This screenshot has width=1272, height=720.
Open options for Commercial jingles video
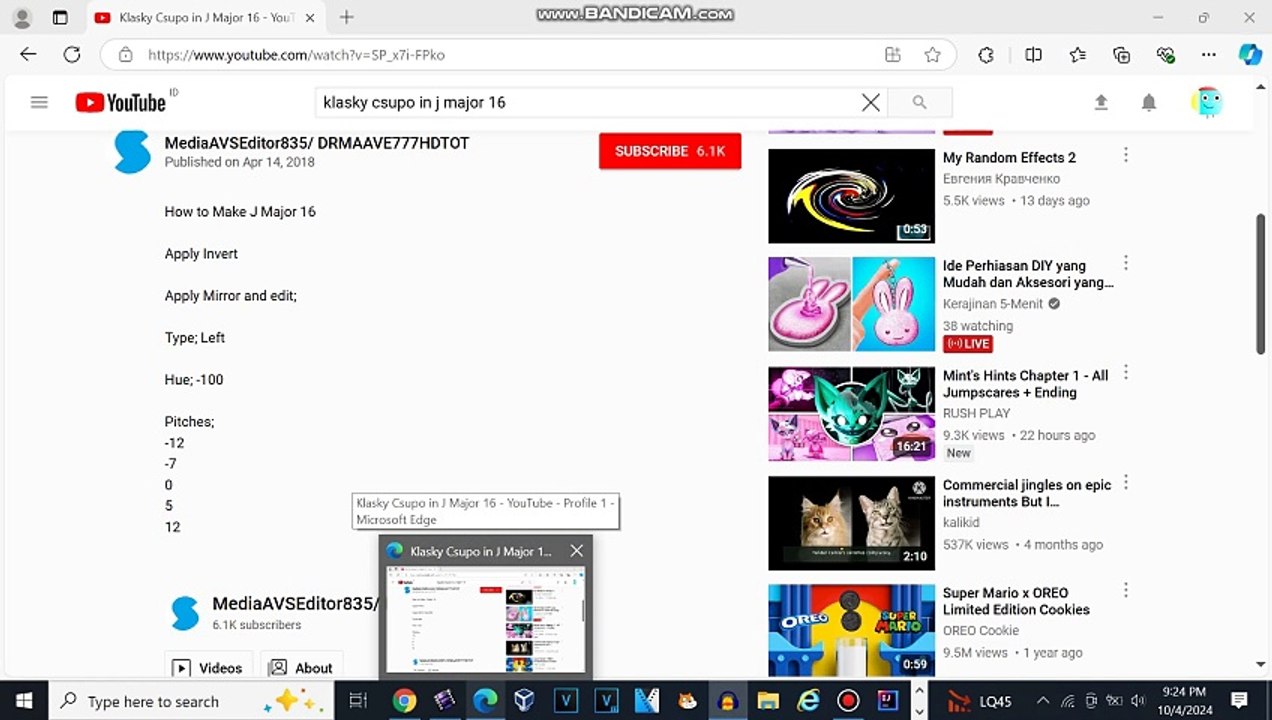(1126, 482)
